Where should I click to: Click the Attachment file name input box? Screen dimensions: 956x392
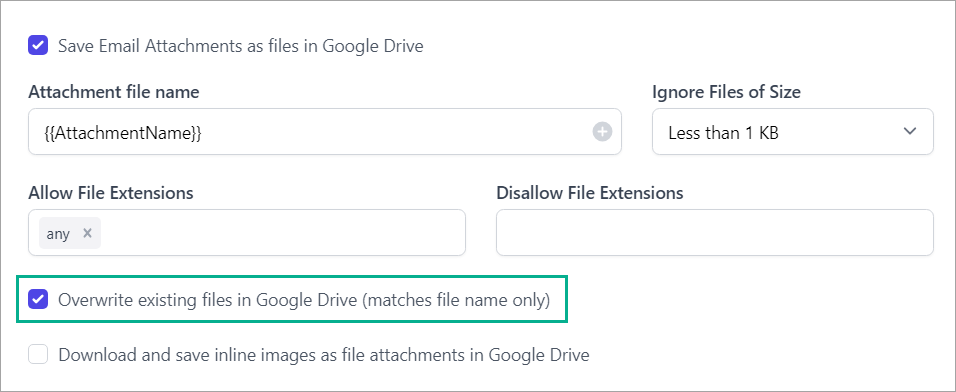tap(325, 132)
